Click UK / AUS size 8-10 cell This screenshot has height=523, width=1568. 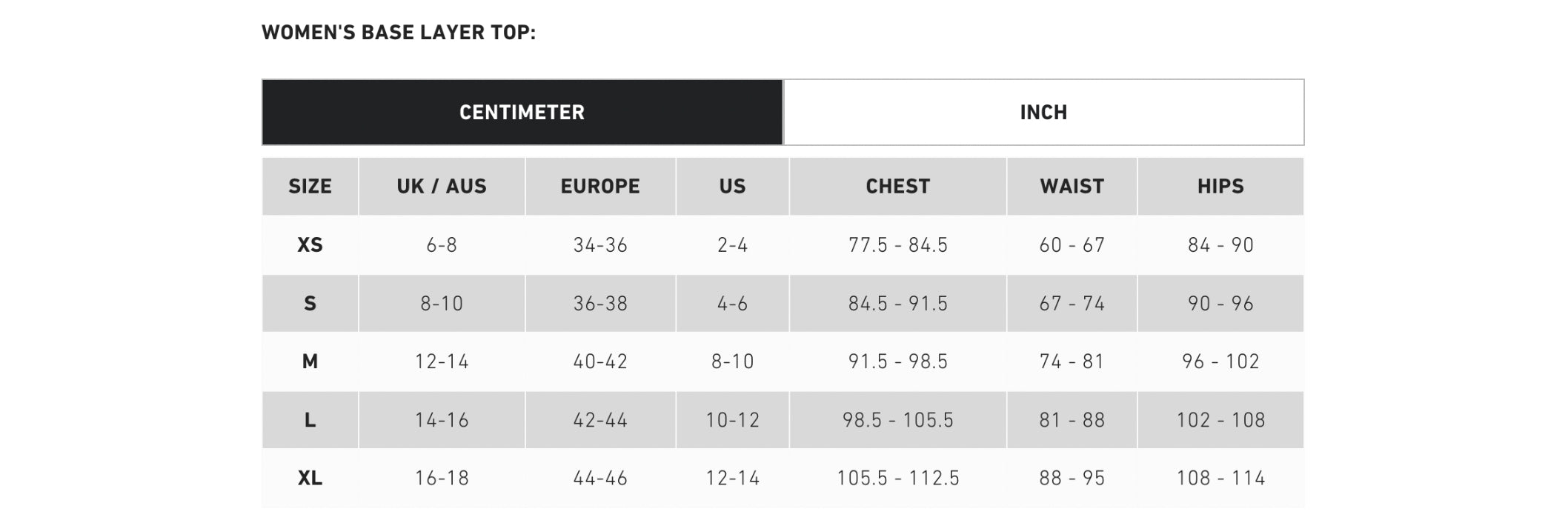point(442,304)
